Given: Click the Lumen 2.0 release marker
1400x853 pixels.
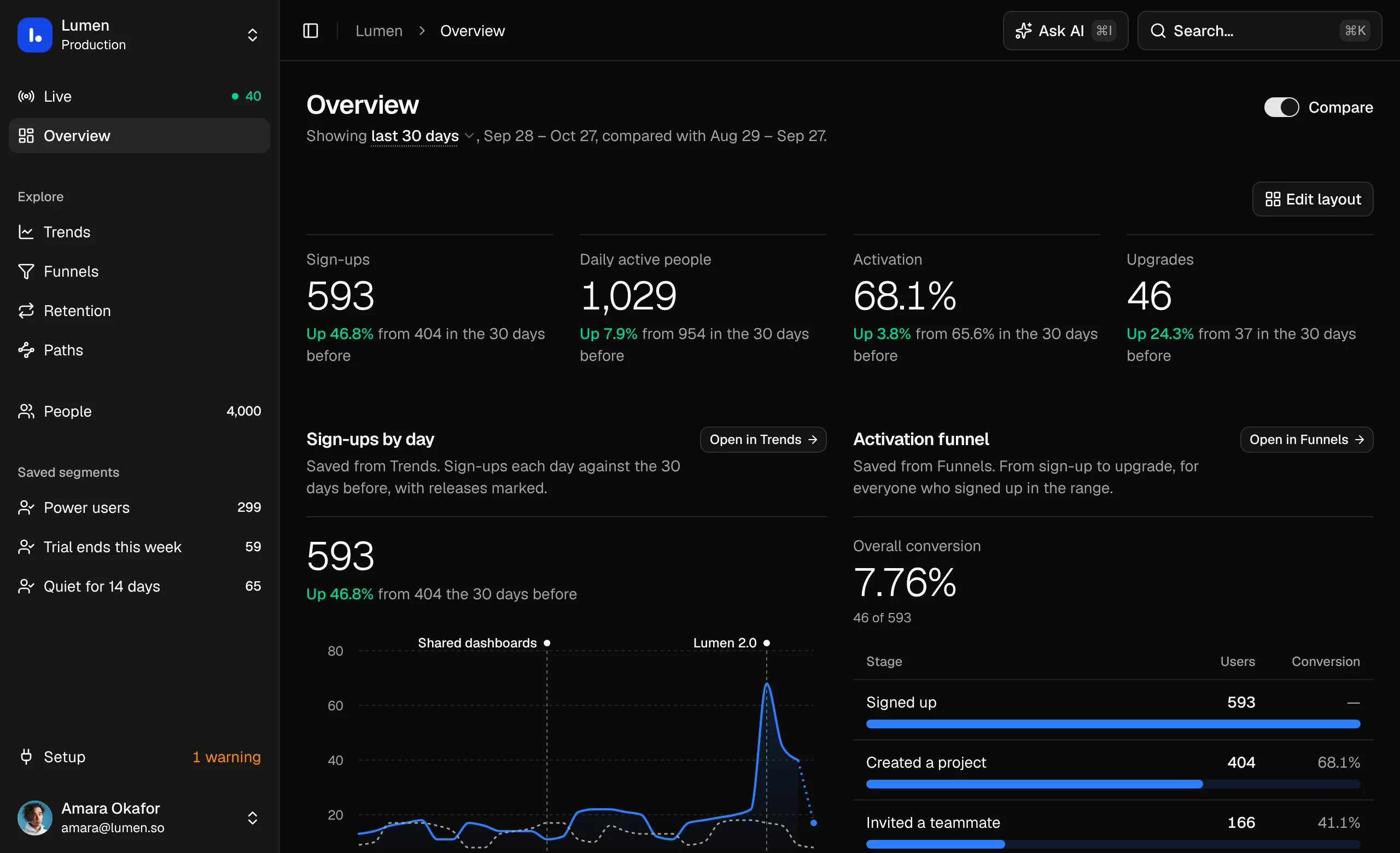Looking at the screenshot, I should coord(767,643).
